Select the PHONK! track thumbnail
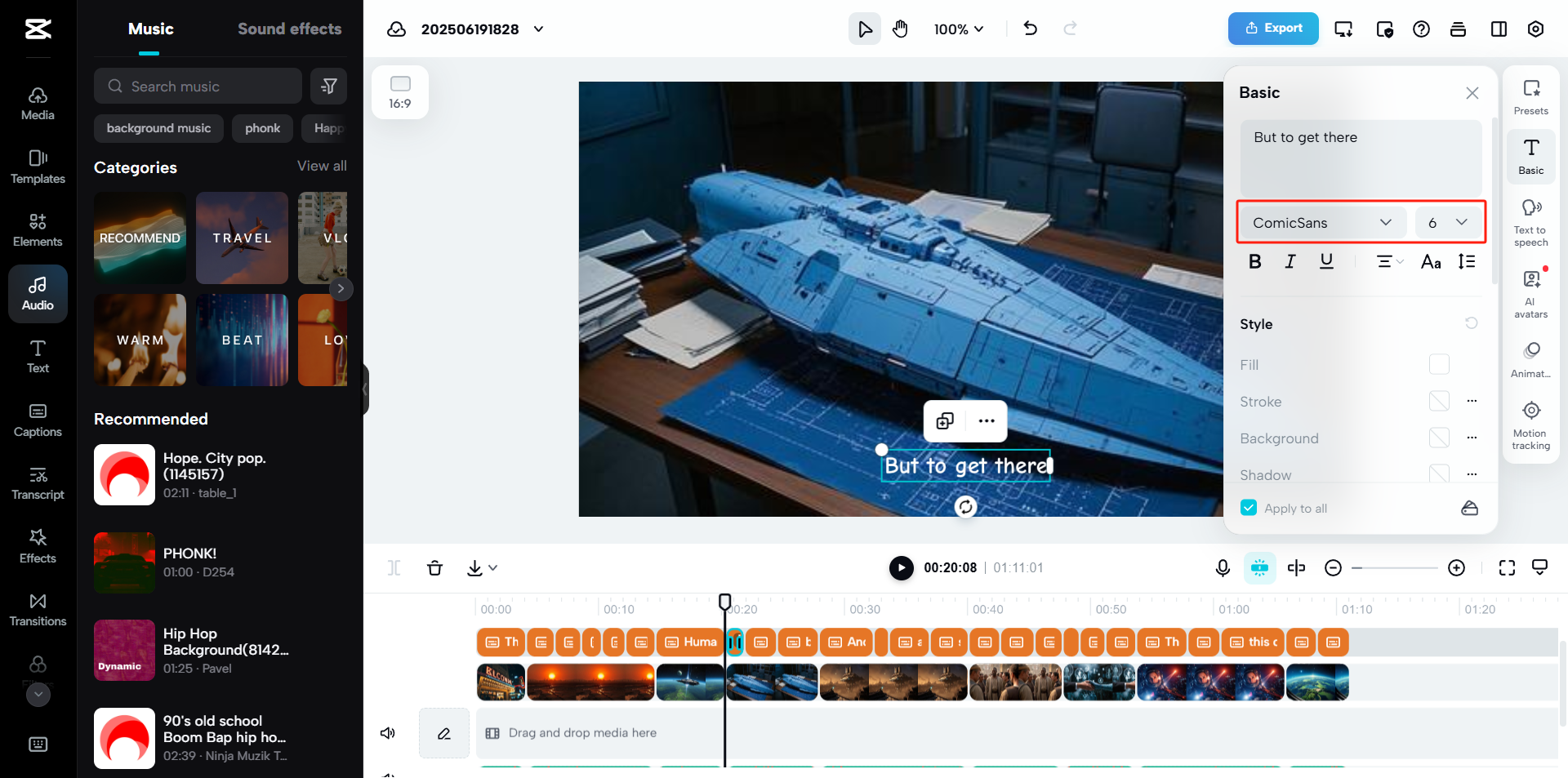The width and height of the screenshot is (1568, 778). pos(124,562)
